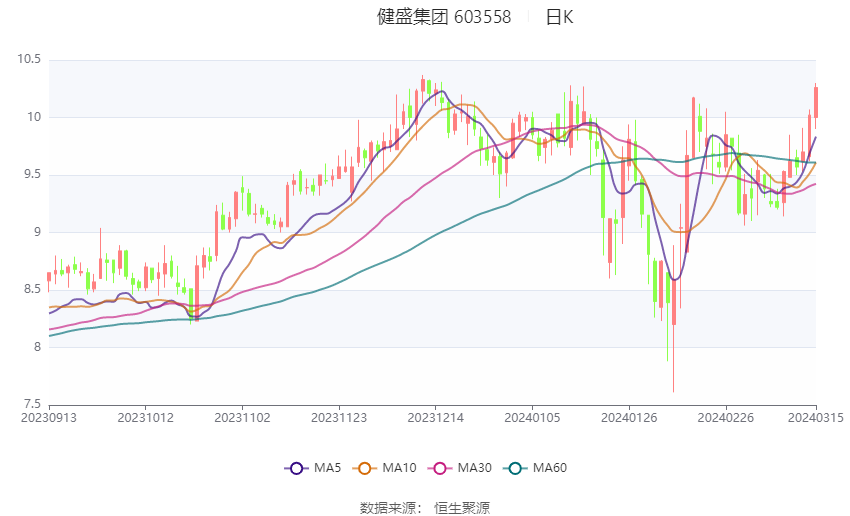Image resolution: width=850 pixels, height=516 pixels.
Task: Click the teal MA60 legend circle icon
Action: 515,468
